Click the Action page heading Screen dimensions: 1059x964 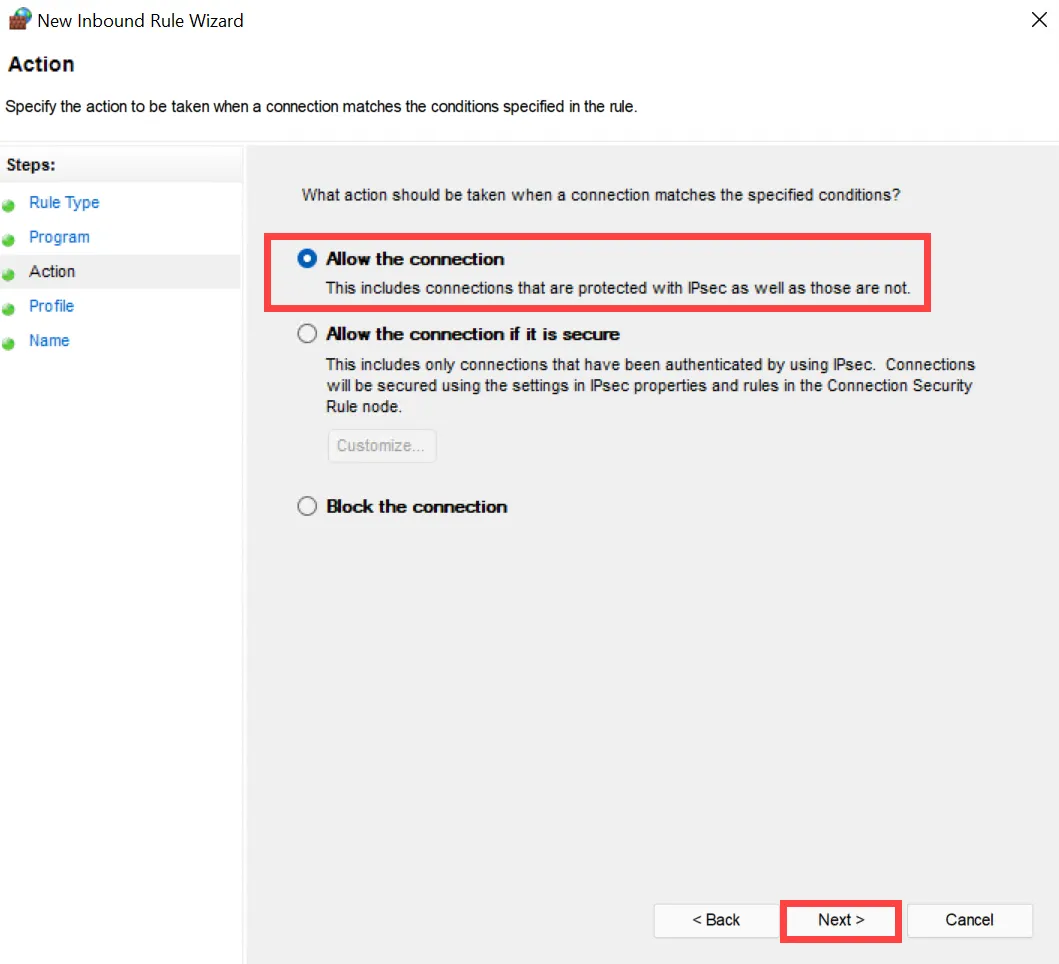41,64
